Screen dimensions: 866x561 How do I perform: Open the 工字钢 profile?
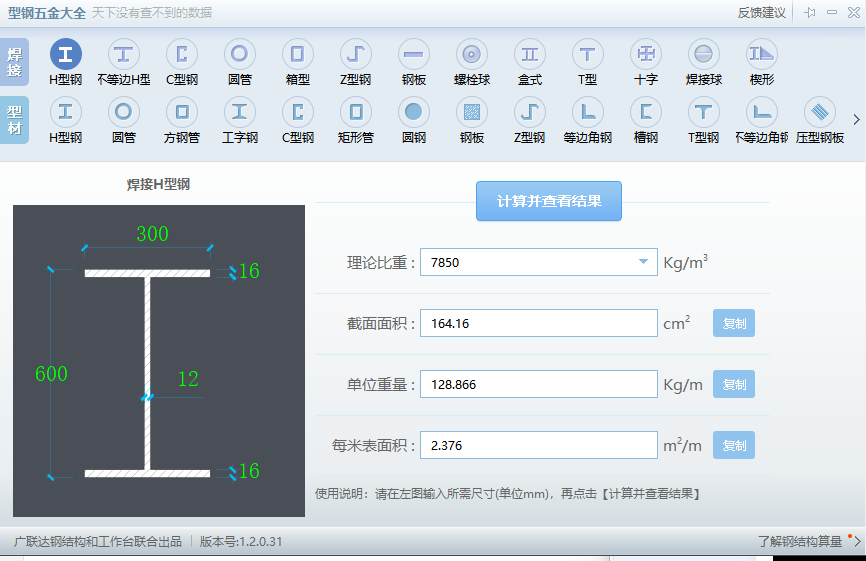[240, 112]
